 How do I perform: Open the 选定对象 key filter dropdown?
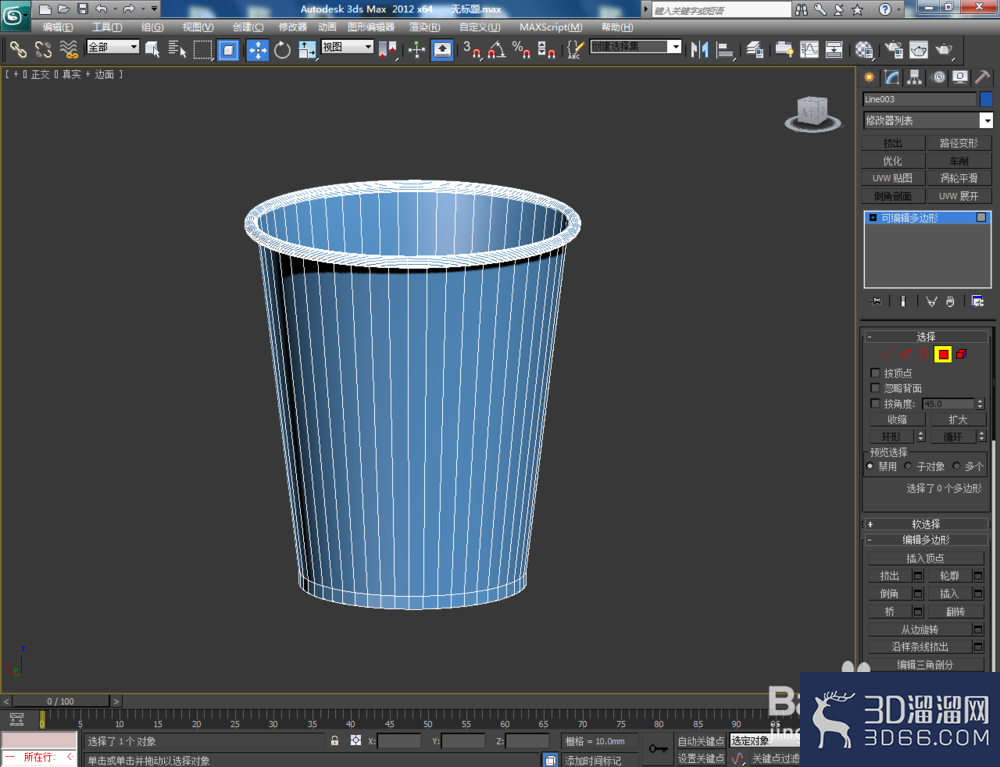pos(764,740)
